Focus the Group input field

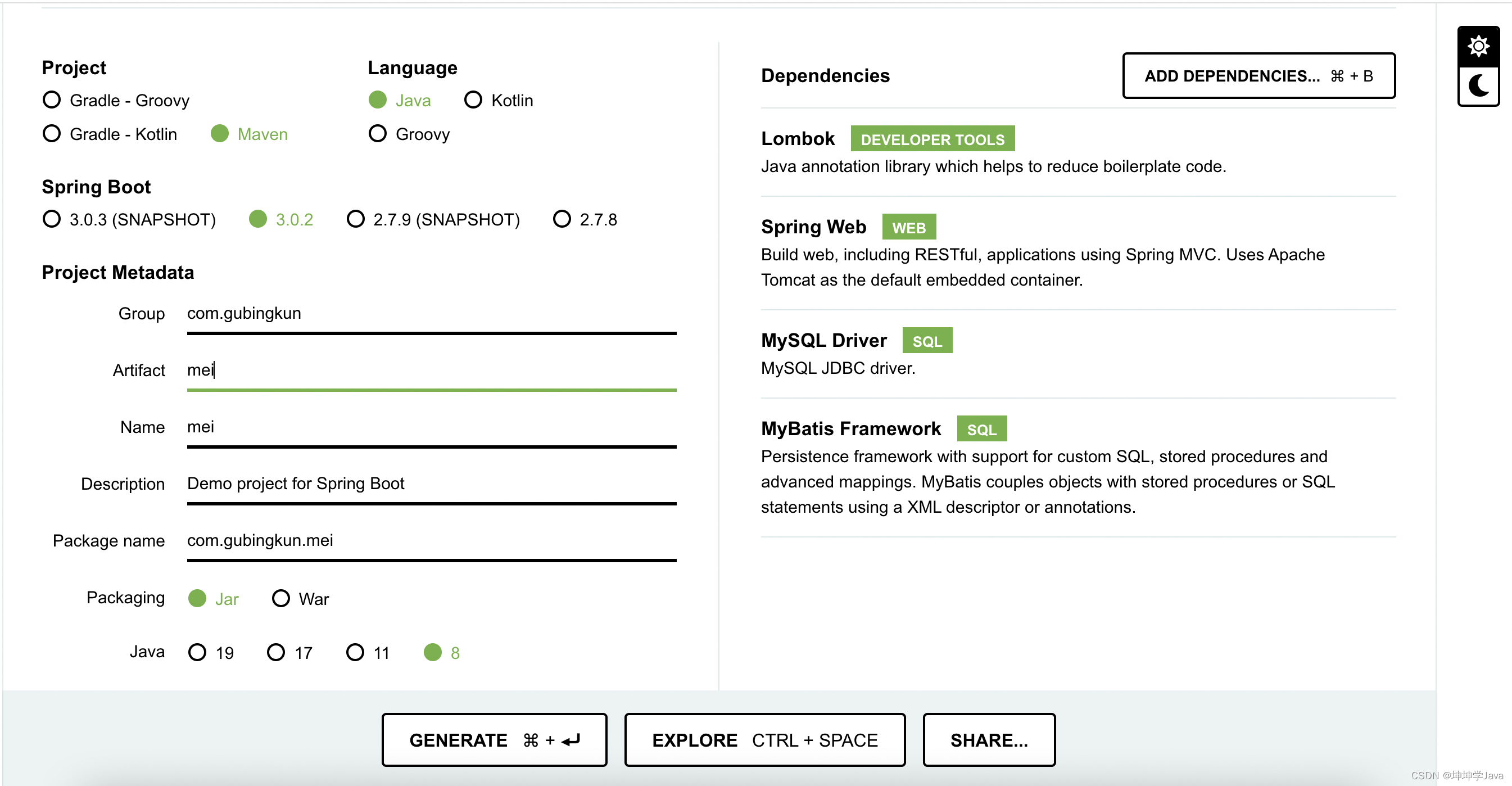432,314
